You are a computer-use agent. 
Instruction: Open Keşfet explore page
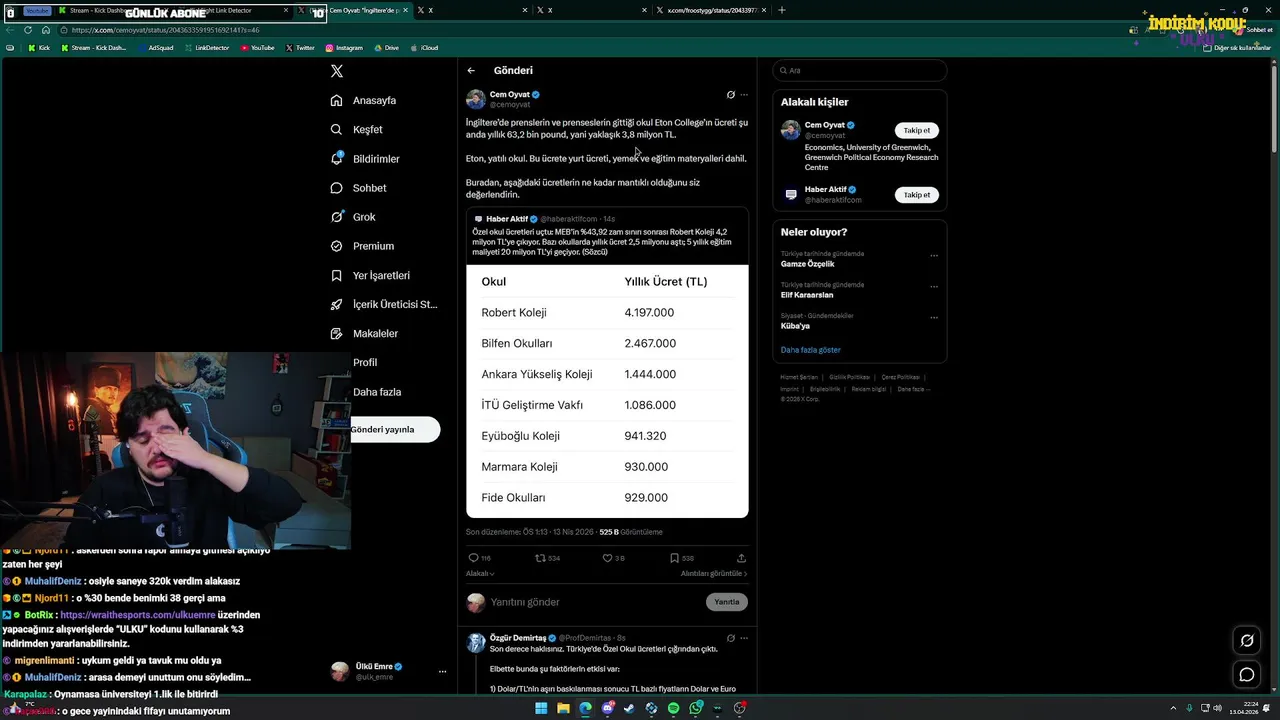point(357,130)
